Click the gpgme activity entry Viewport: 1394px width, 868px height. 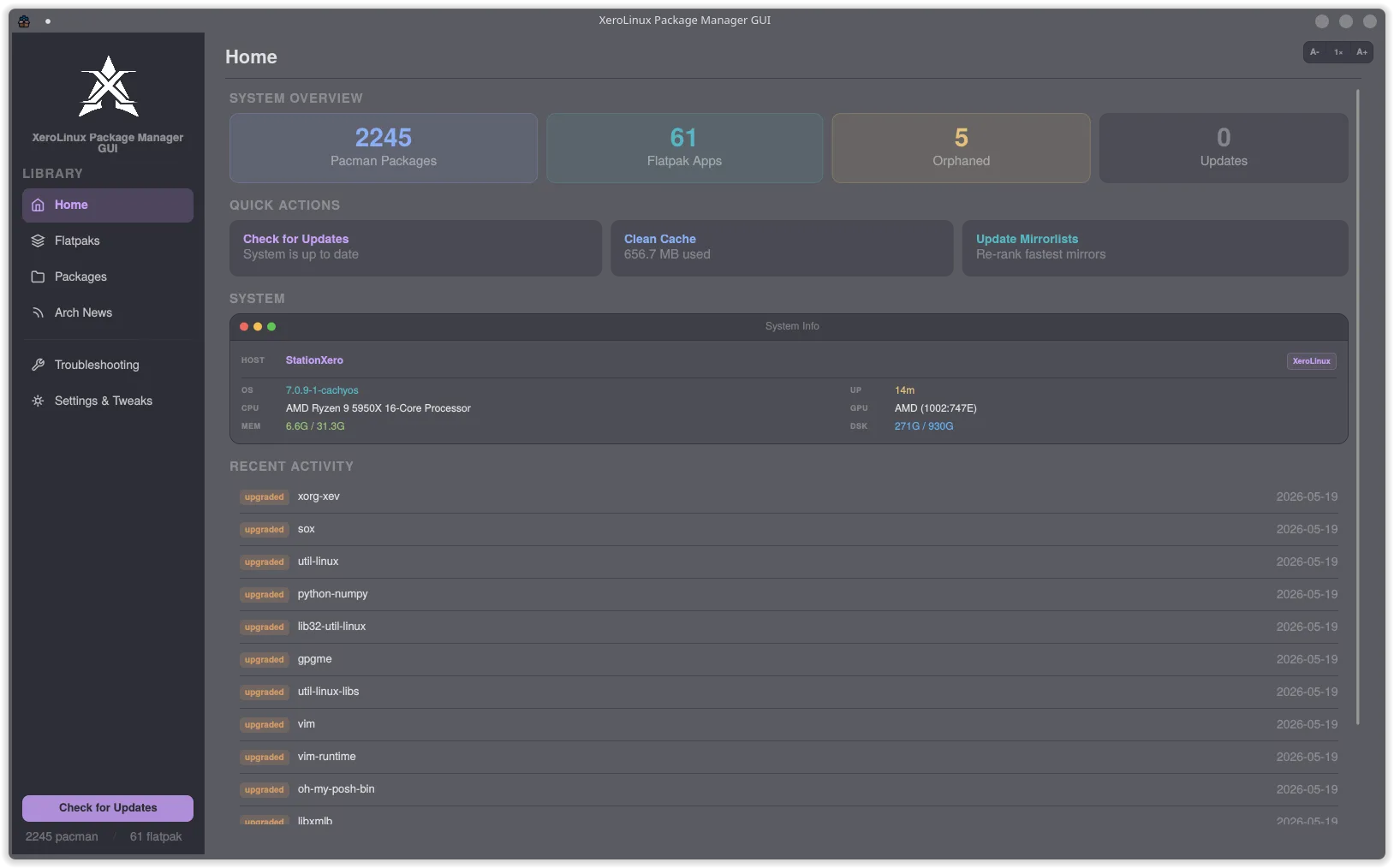(x=789, y=660)
